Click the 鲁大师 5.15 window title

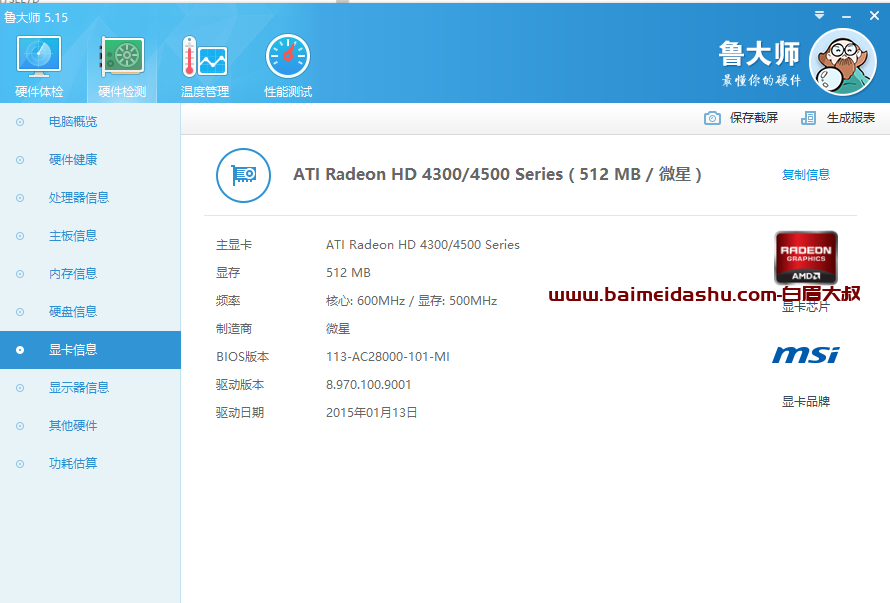(x=36, y=18)
